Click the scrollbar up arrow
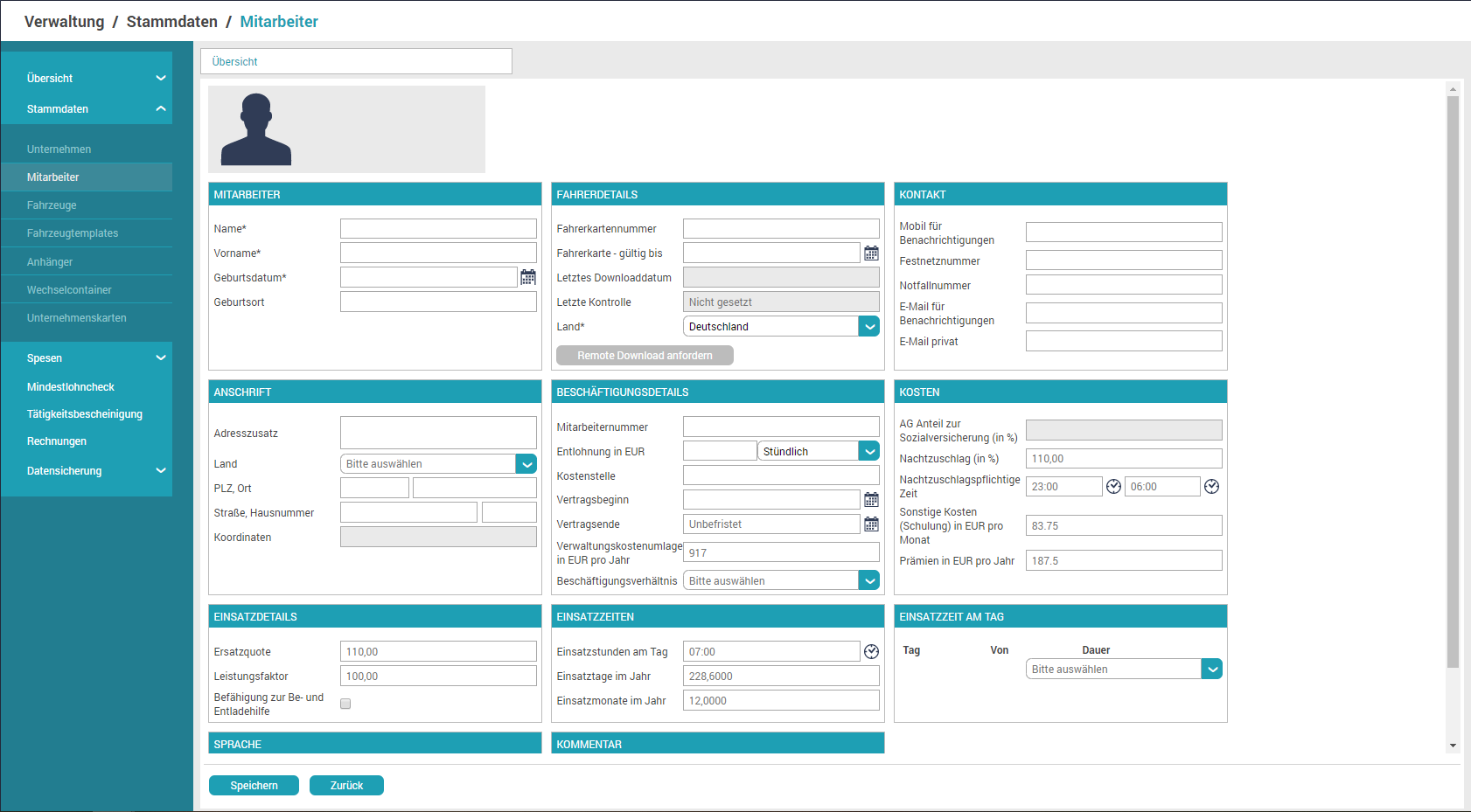1471x812 pixels. [1453, 89]
